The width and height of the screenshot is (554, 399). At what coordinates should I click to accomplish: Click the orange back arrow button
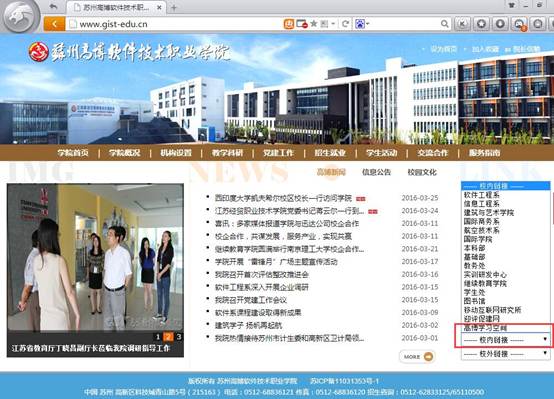click(54, 24)
